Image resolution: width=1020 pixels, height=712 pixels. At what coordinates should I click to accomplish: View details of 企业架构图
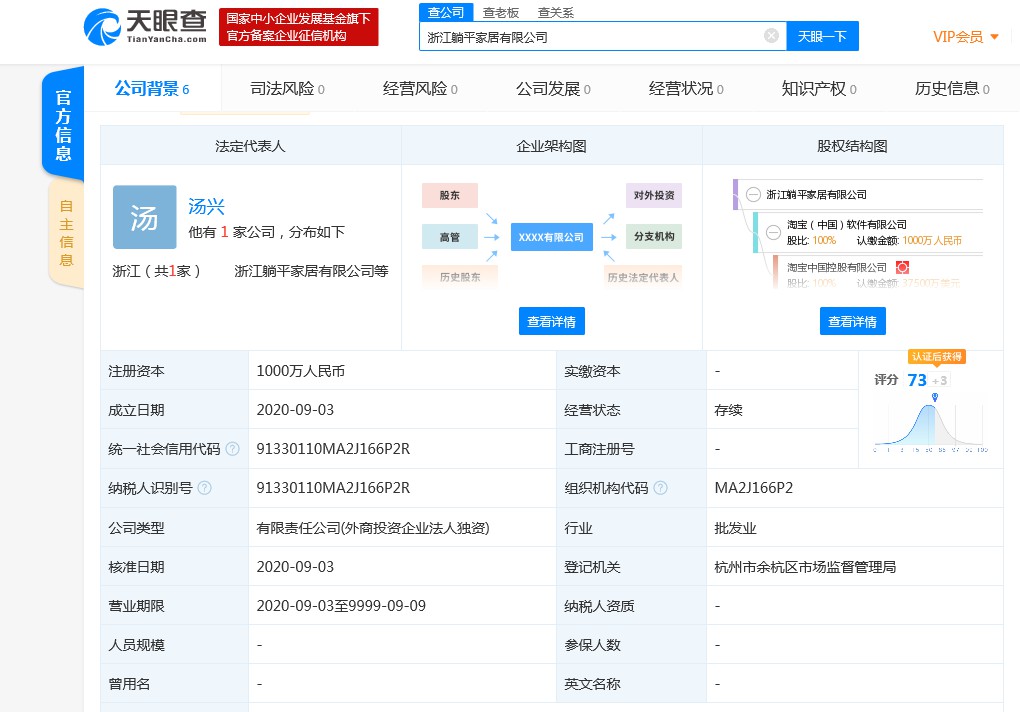pyautogui.click(x=552, y=321)
